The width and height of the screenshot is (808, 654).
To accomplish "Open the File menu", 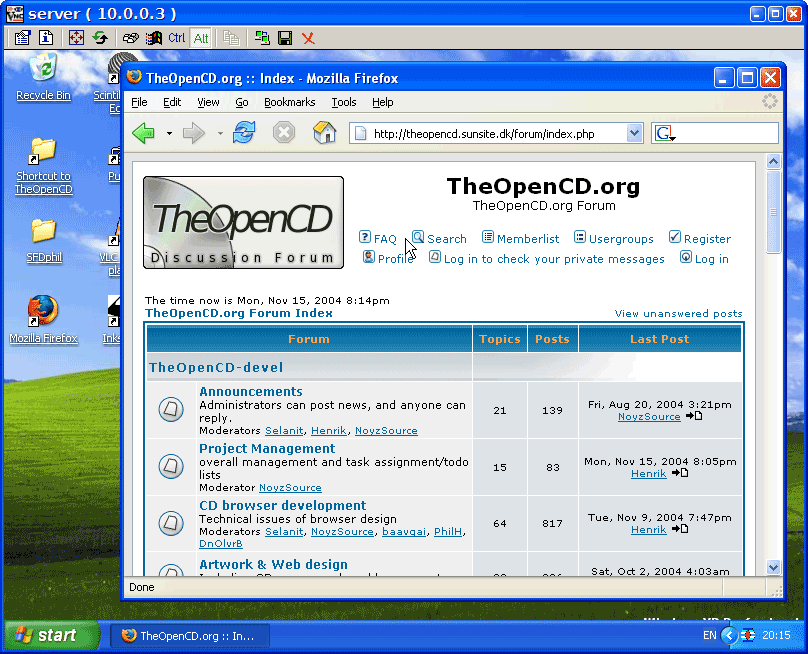I will [139, 102].
